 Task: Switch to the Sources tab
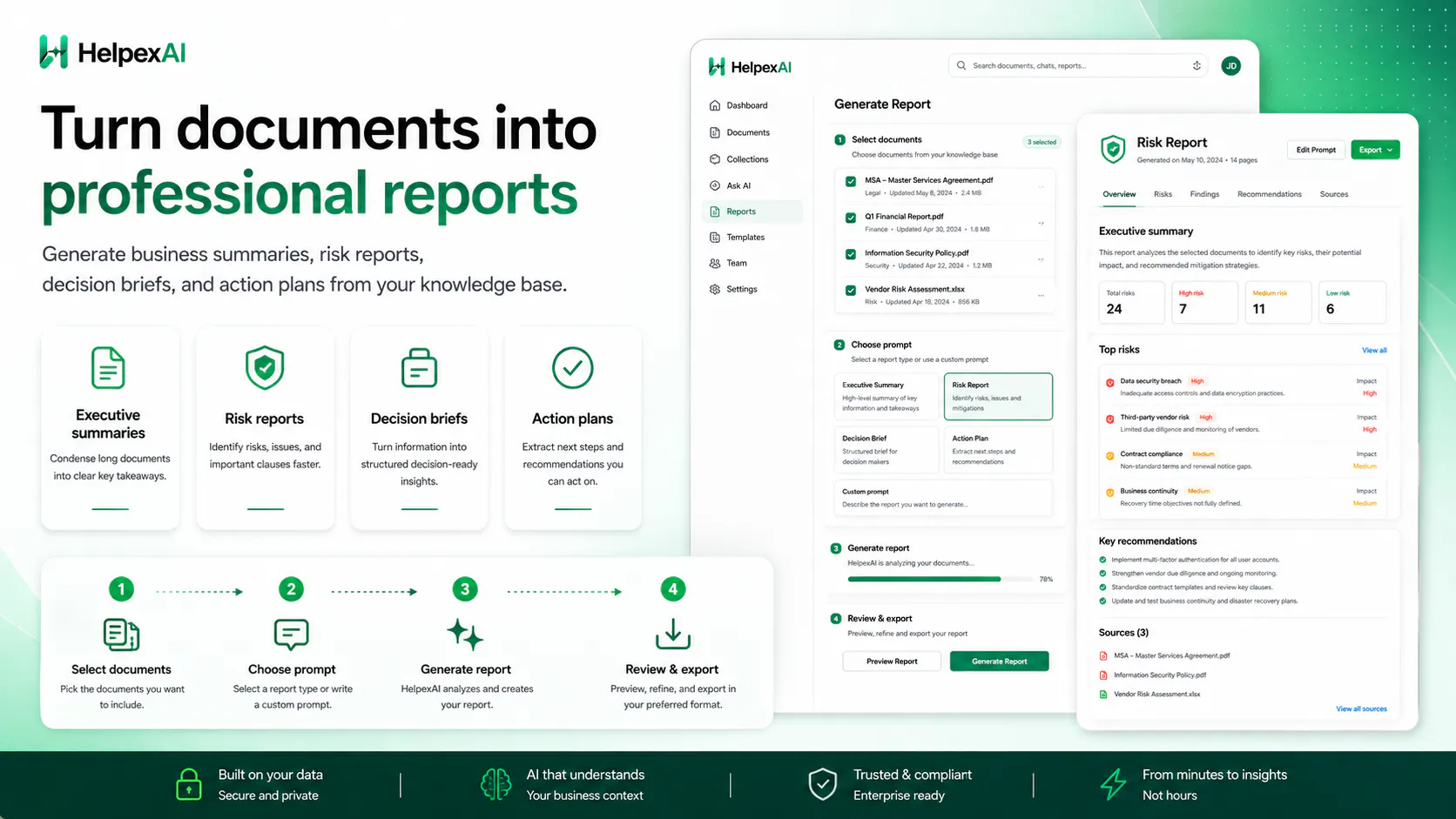pyautogui.click(x=1333, y=194)
